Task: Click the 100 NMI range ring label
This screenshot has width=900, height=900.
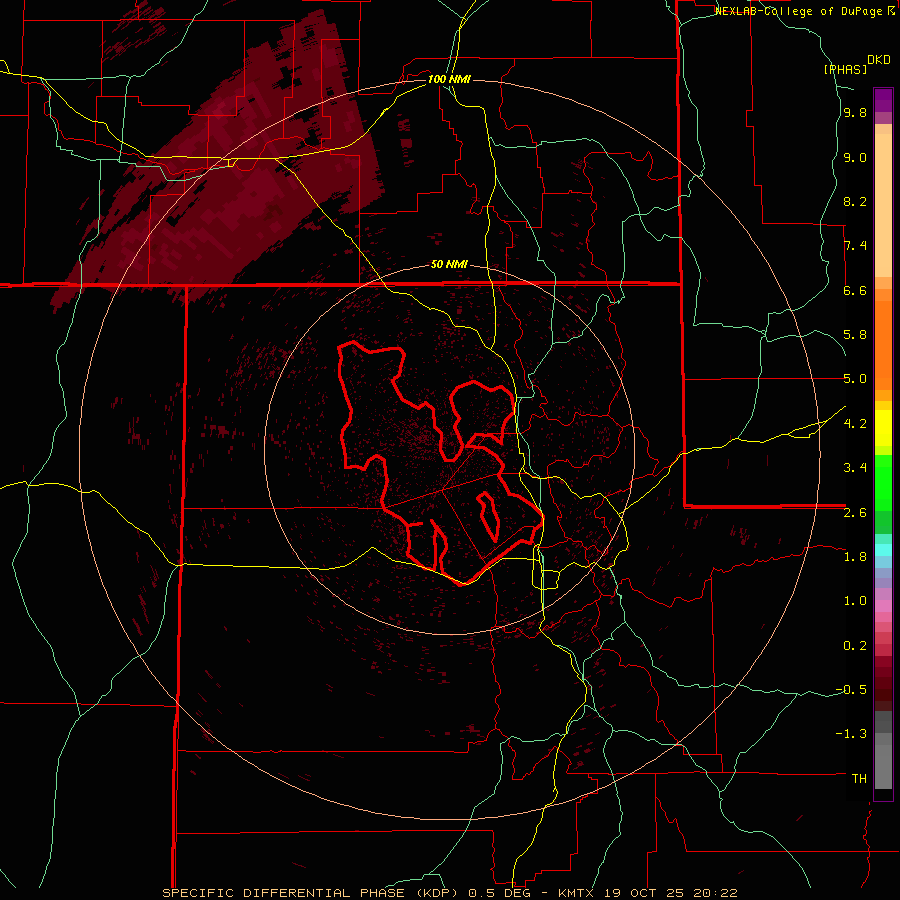Action: [x=449, y=79]
